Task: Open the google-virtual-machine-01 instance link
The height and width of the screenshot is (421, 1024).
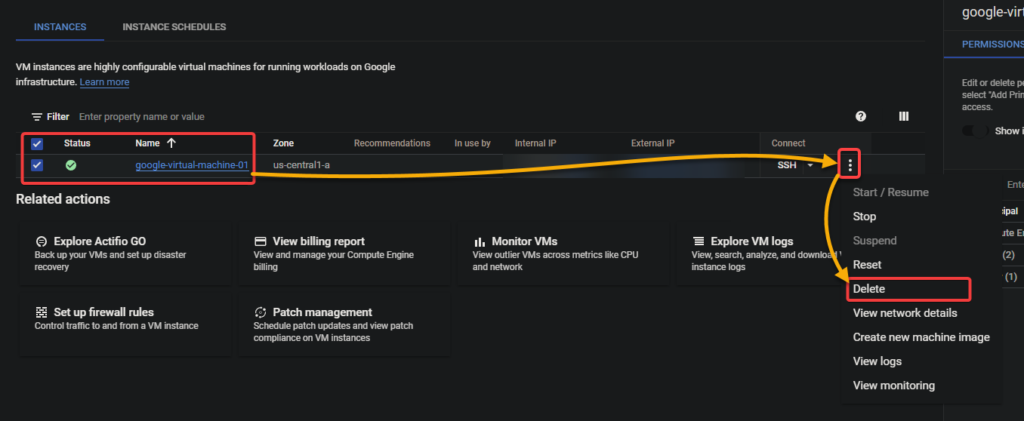Action: (191, 165)
